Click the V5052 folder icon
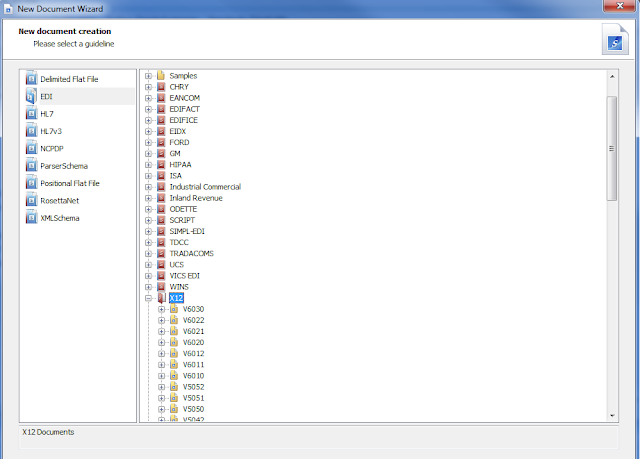The height and width of the screenshot is (459, 640). tap(174, 387)
